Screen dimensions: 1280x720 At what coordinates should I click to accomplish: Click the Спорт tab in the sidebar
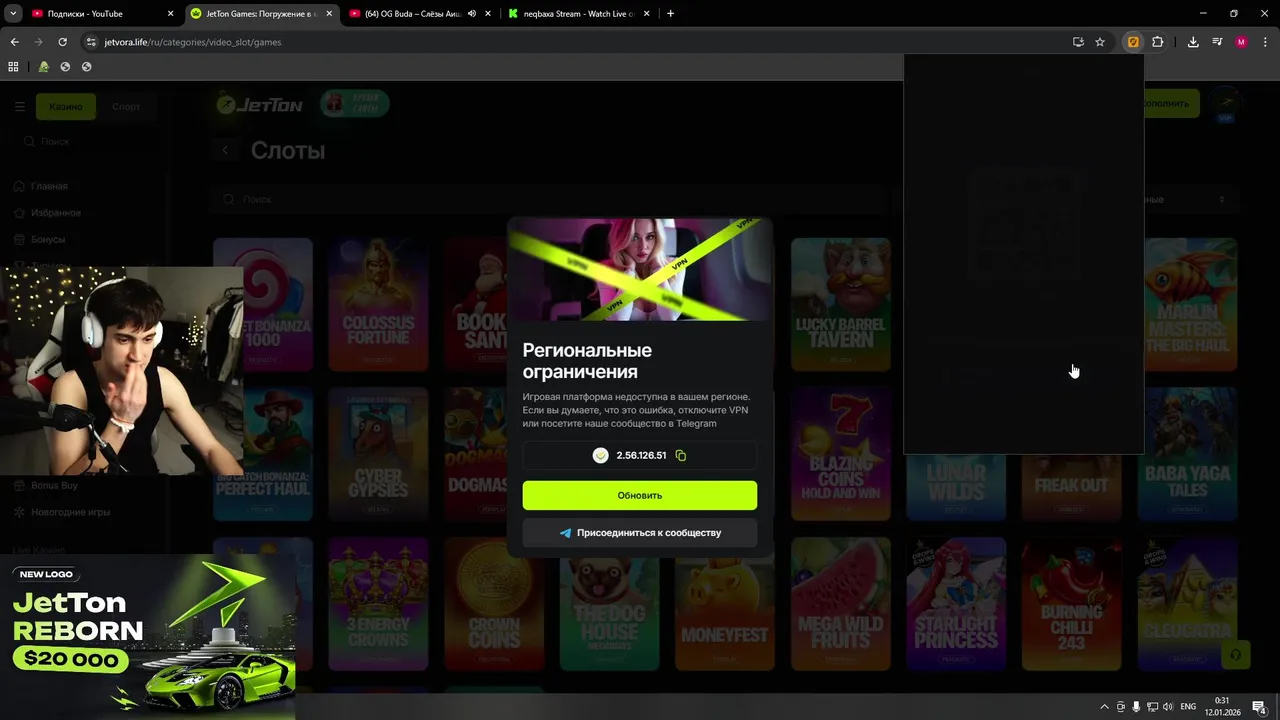click(x=126, y=106)
